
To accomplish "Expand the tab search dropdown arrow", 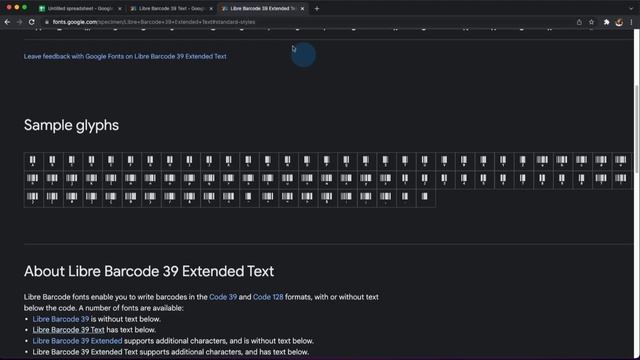I will 631,8.
